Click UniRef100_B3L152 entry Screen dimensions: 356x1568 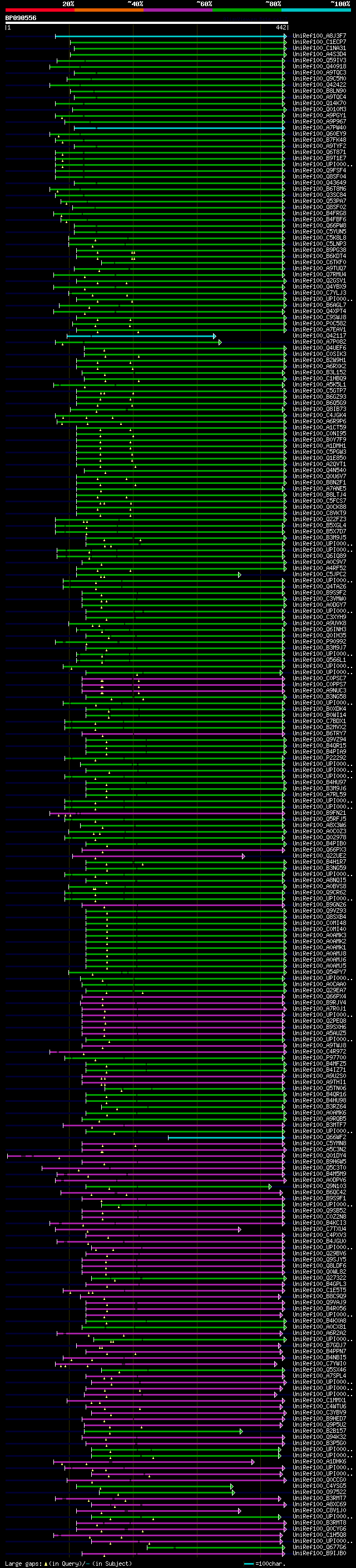319,373
